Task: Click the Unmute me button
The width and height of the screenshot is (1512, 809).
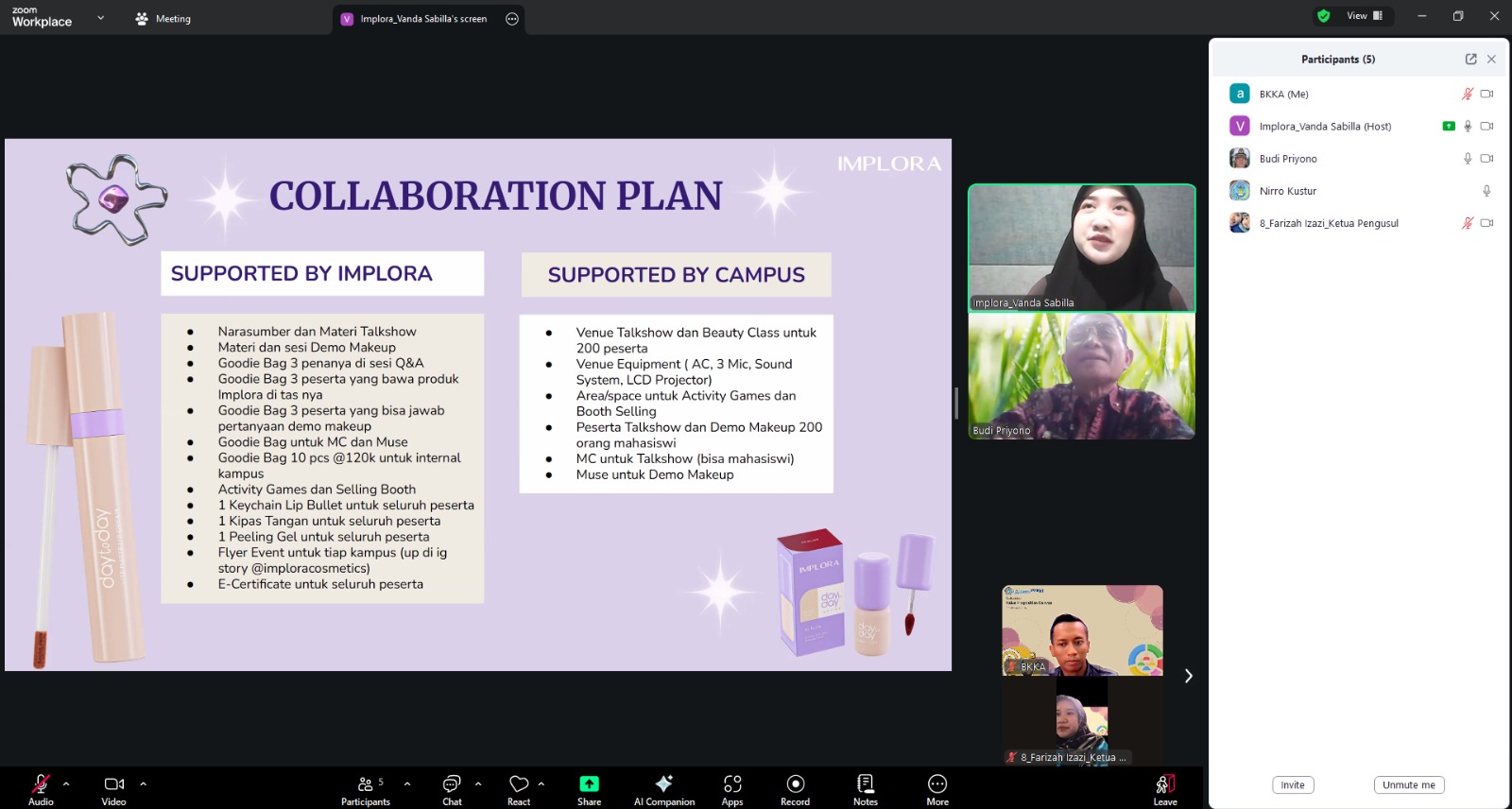Action: [x=1408, y=785]
